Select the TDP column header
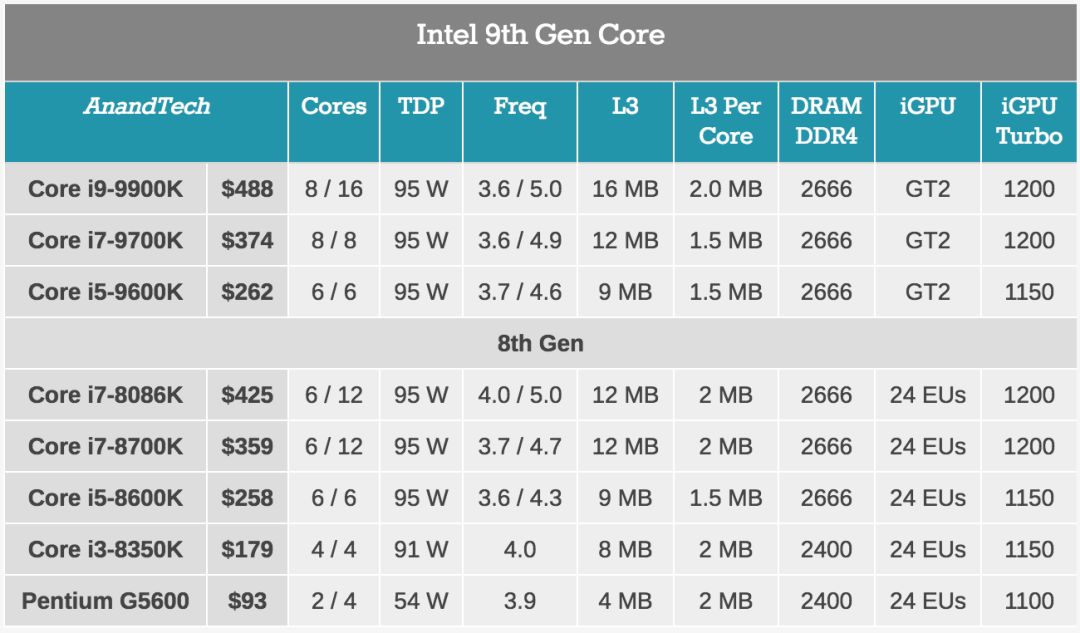The height and width of the screenshot is (633, 1080). (421, 107)
